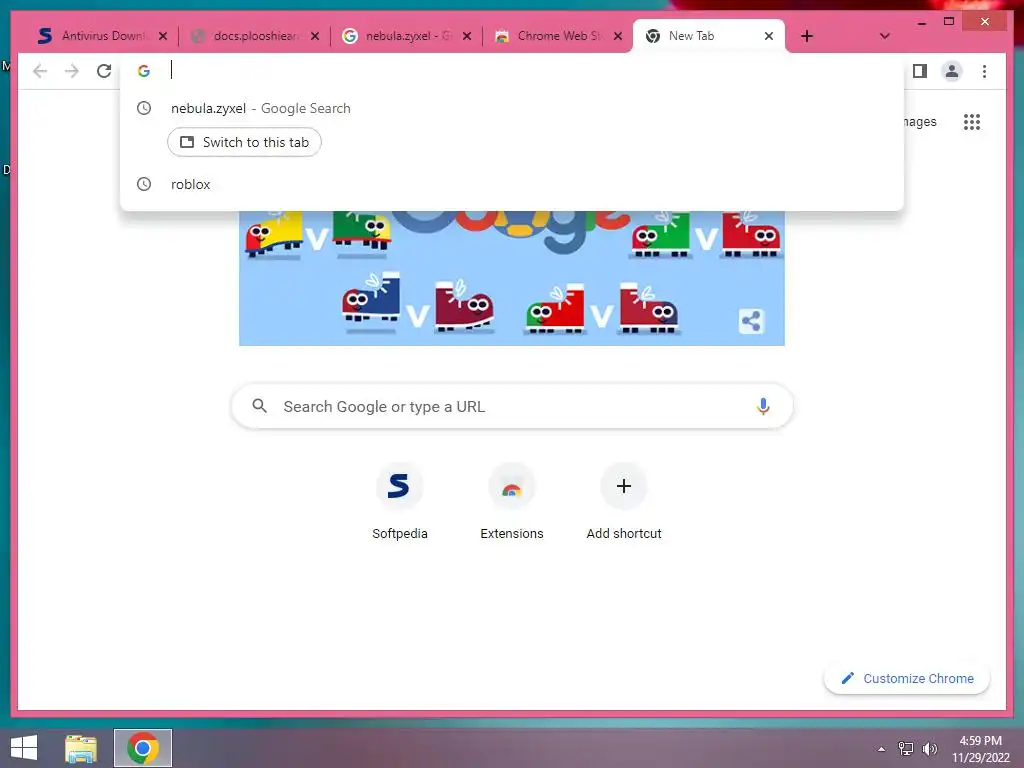Open Chrome's three-dot menu
This screenshot has height=768, width=1024.
point(984,71)
